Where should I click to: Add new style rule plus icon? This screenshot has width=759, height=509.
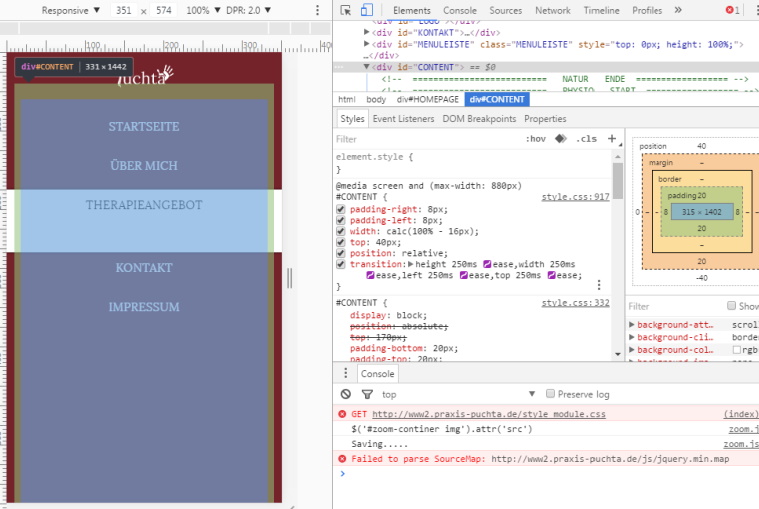tap(612, 139)
